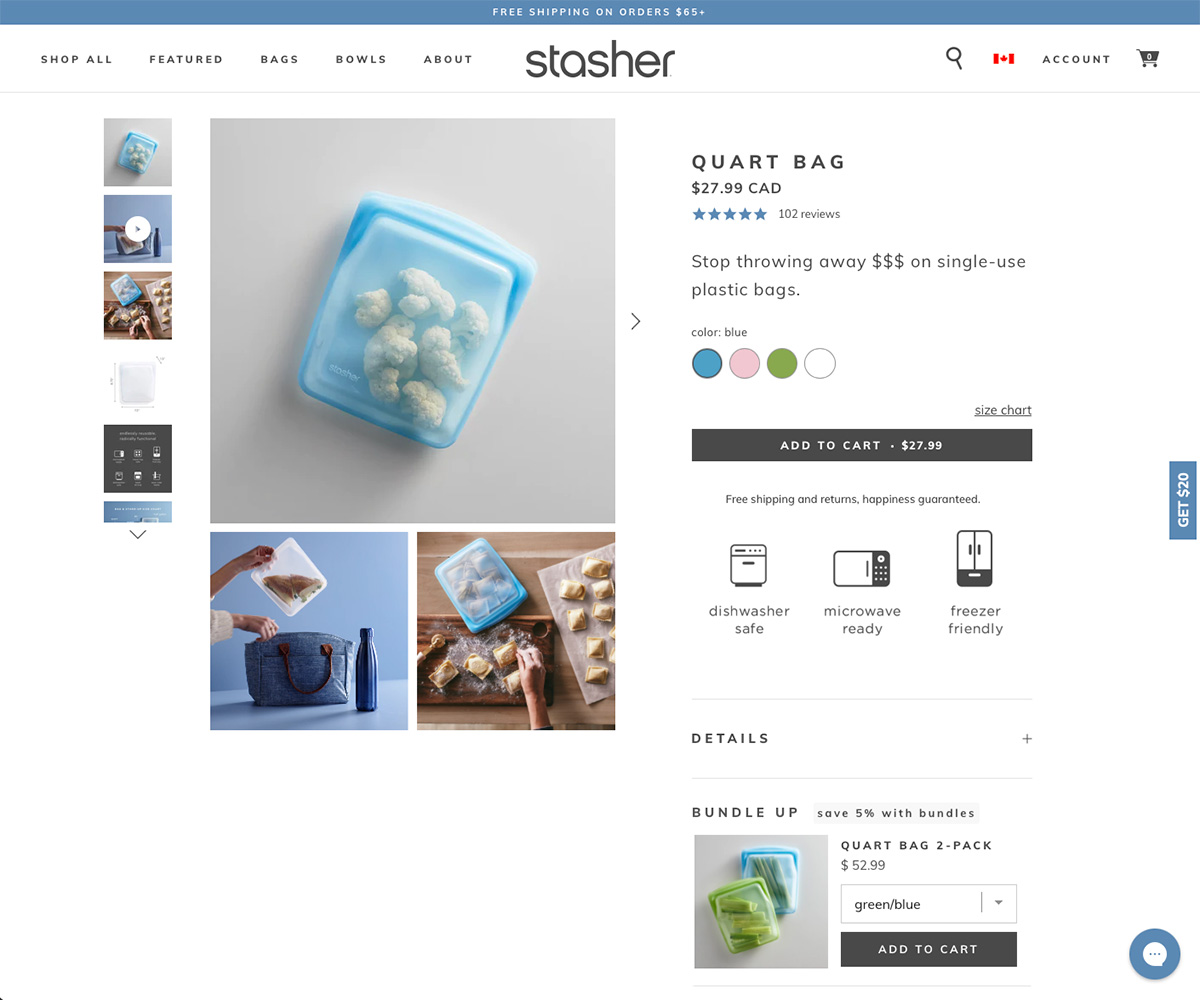Viewport: 1200px width, 1000px height.
Task: Play the product video thumbnail
Action: [x=138, y=229]
